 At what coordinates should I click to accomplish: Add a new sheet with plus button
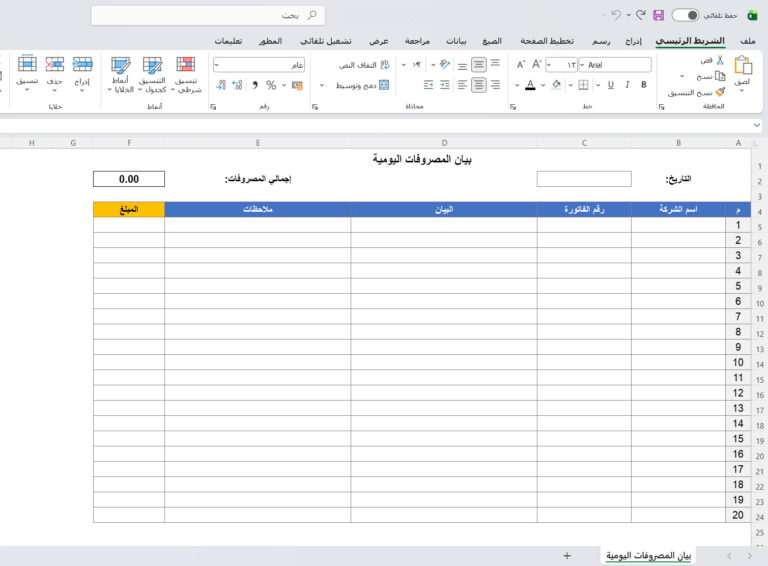tap(567, 555)
